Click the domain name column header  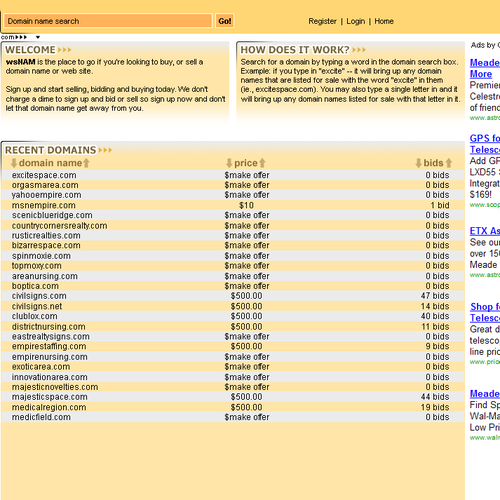pos(50,163)
